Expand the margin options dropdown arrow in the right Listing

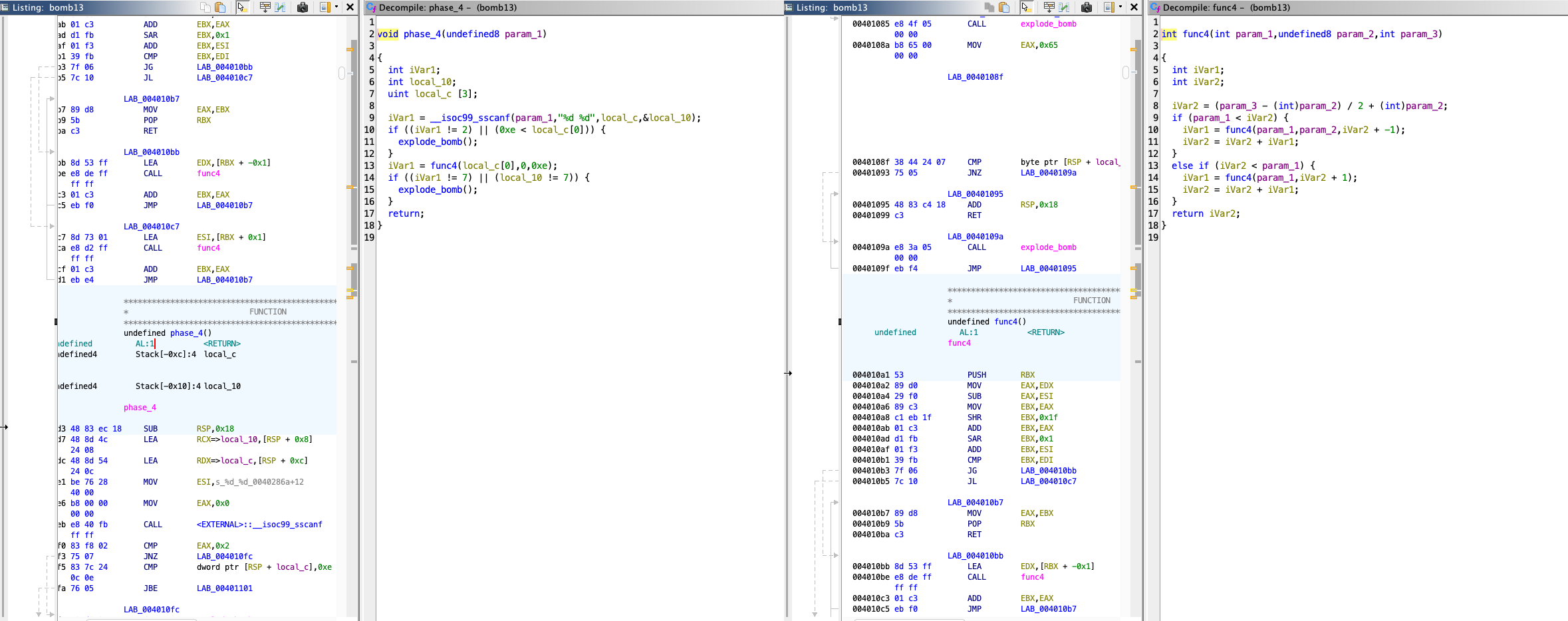(1120, 7)
